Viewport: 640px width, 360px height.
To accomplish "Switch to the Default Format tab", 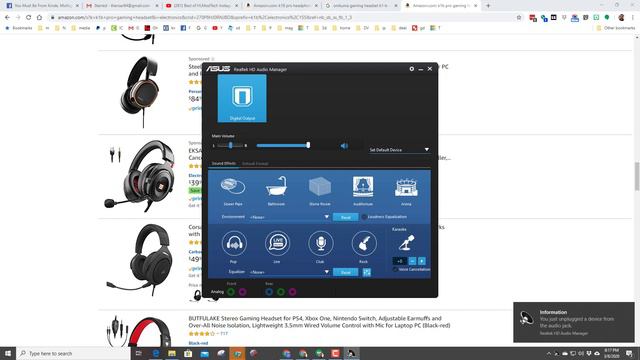I will [x=255, y=163].
